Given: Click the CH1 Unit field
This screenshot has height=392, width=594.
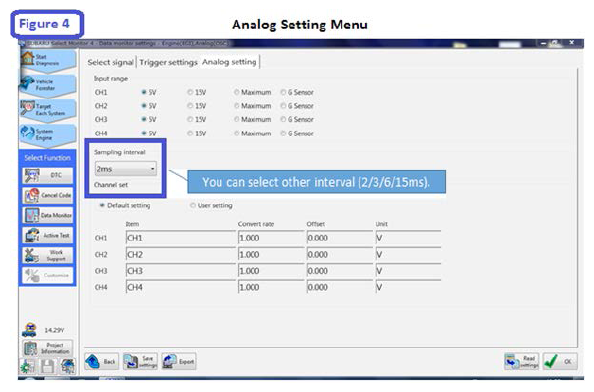Looking at the screenshot, I should click(408, 238).
